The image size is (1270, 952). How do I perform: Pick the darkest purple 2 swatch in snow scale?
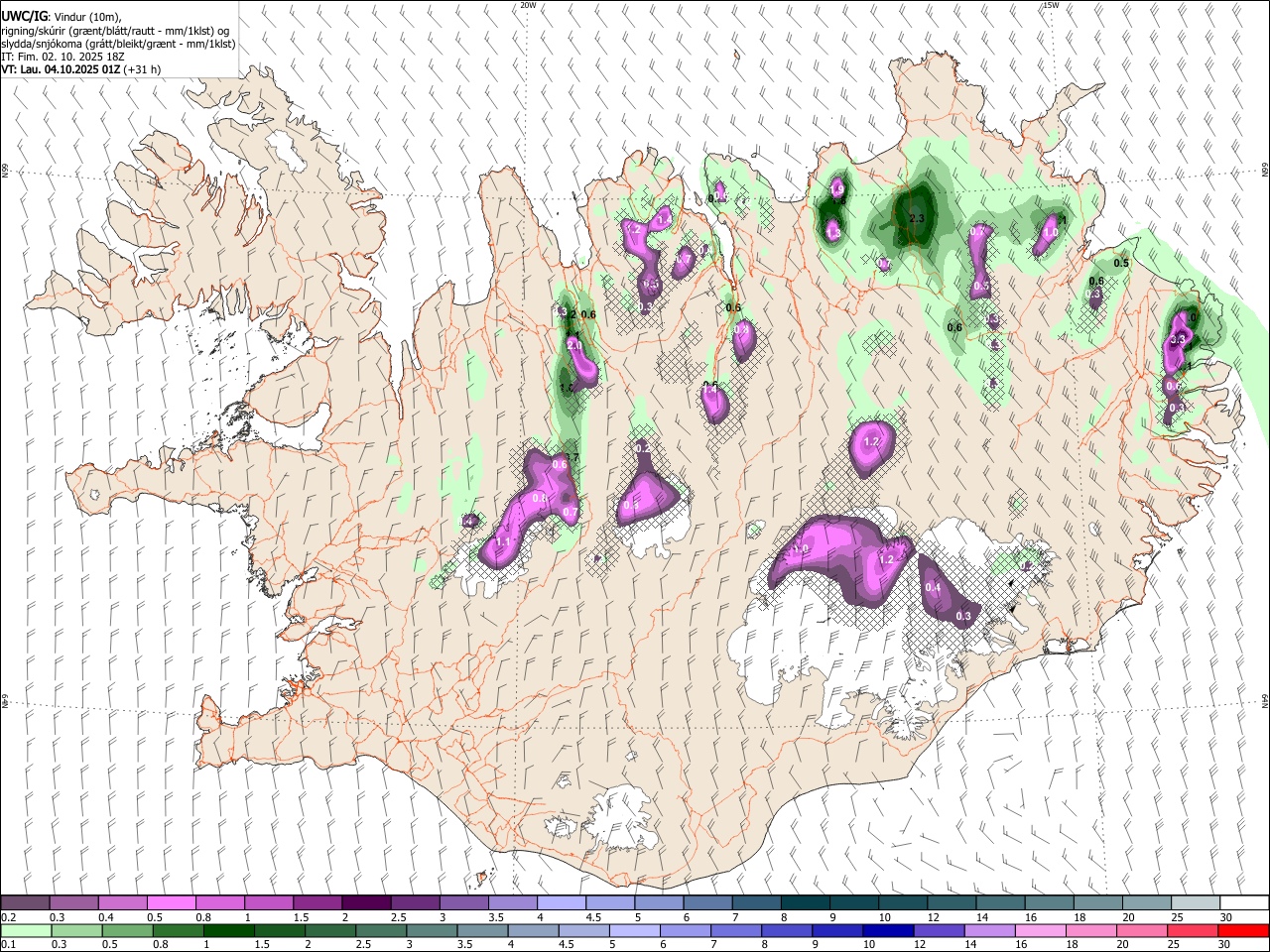(366, 902)
